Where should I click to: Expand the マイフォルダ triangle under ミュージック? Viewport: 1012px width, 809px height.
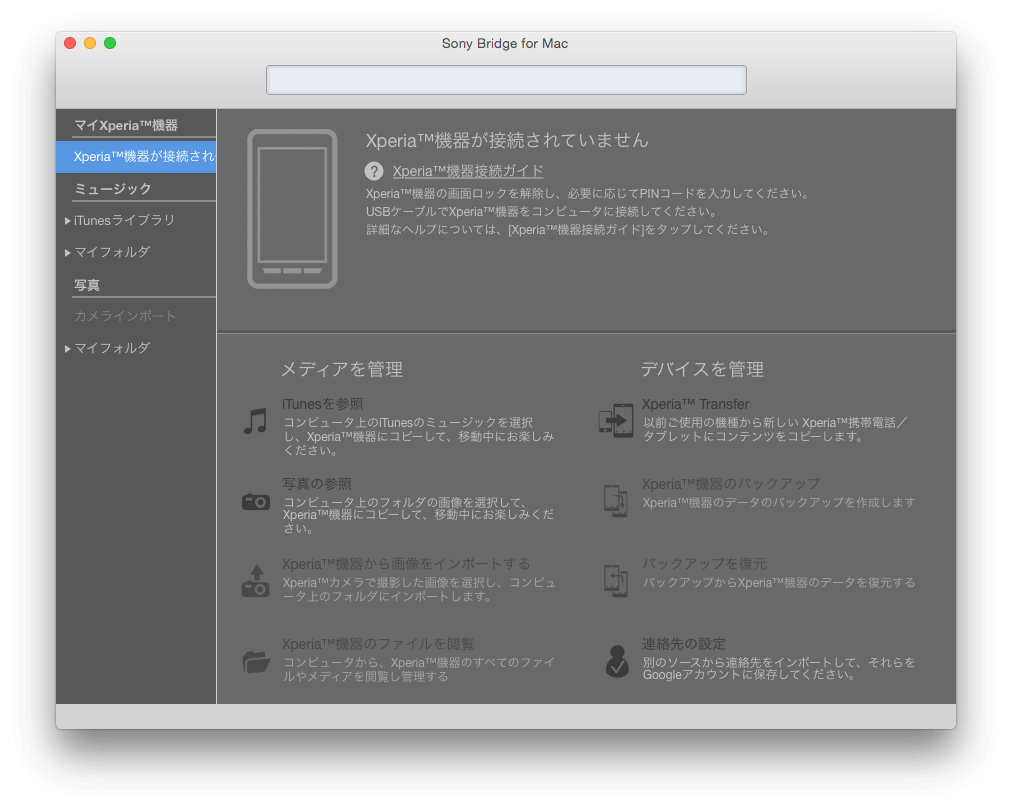pos(68,252)
